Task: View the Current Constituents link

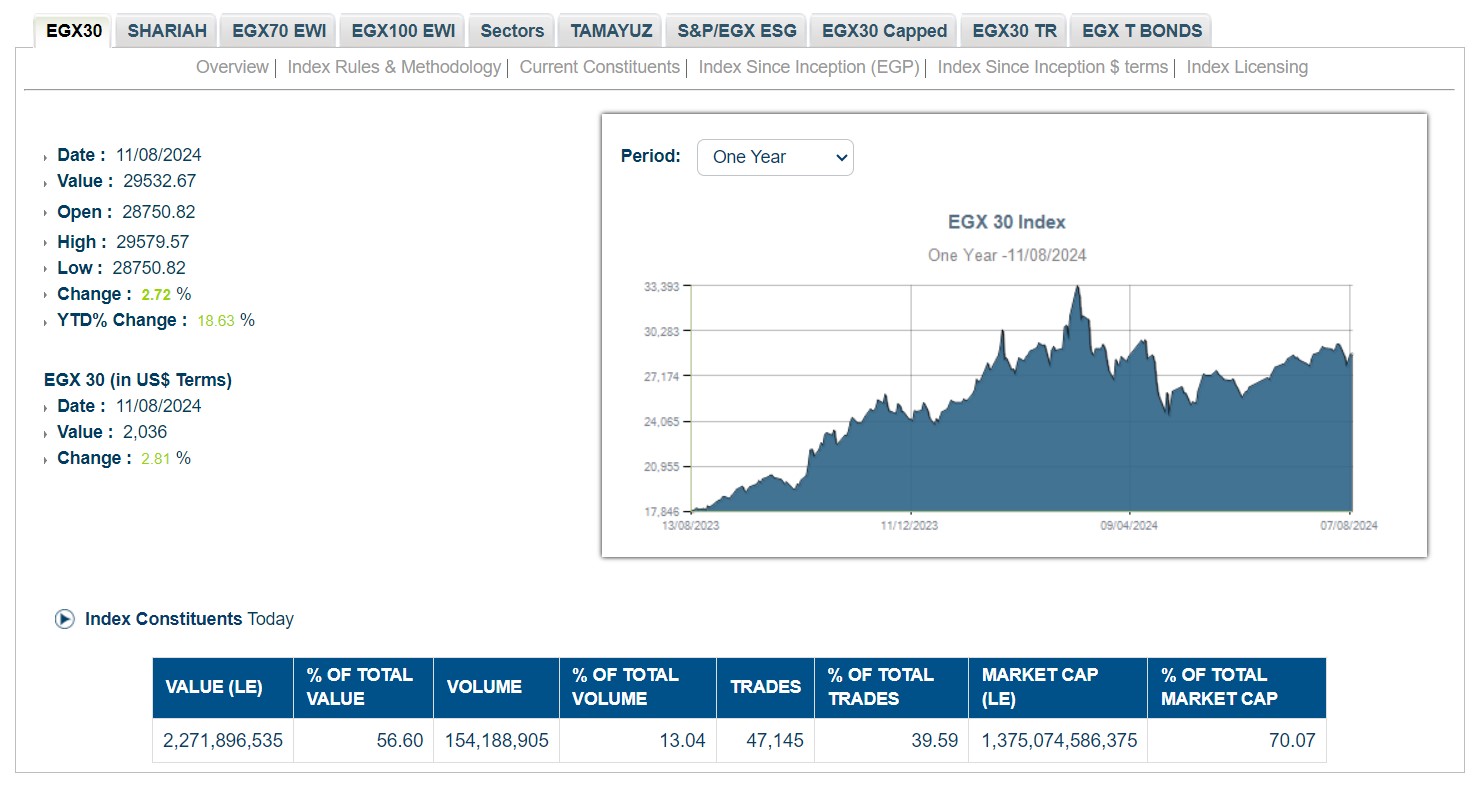Action: [600, 67]
